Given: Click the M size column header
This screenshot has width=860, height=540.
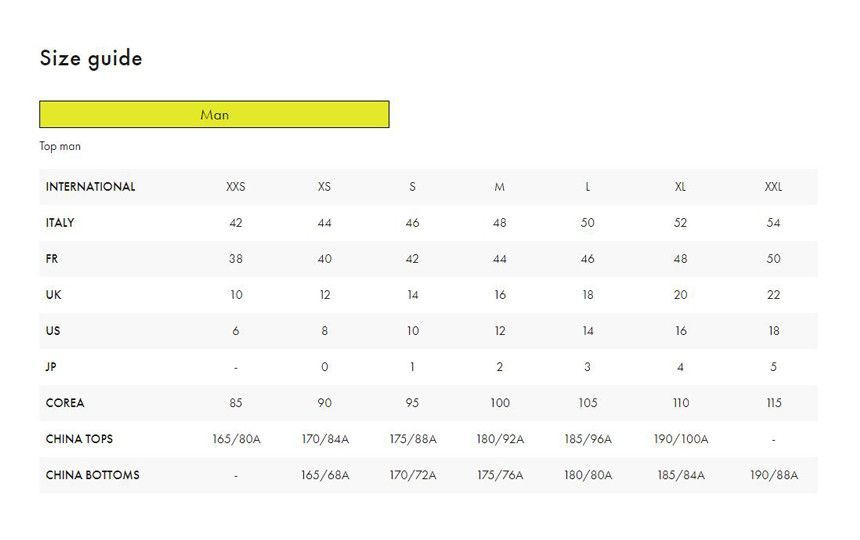Looking at the screenshot, I should [x=500, y=187].
